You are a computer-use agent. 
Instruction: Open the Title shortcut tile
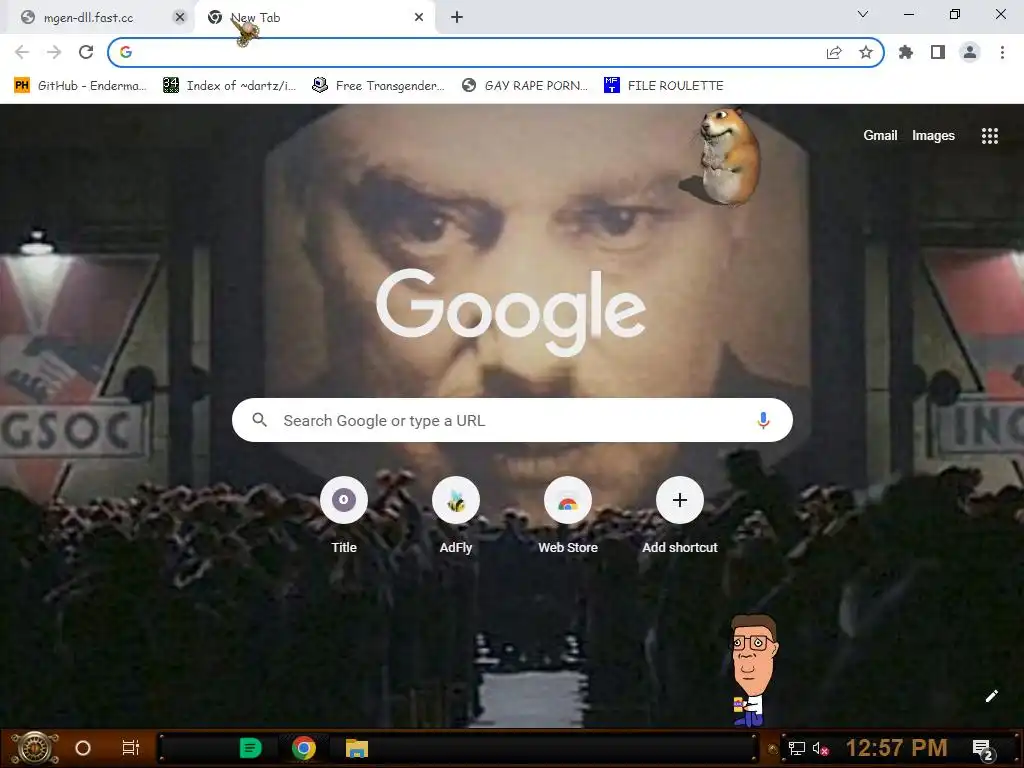click(344, 516)
